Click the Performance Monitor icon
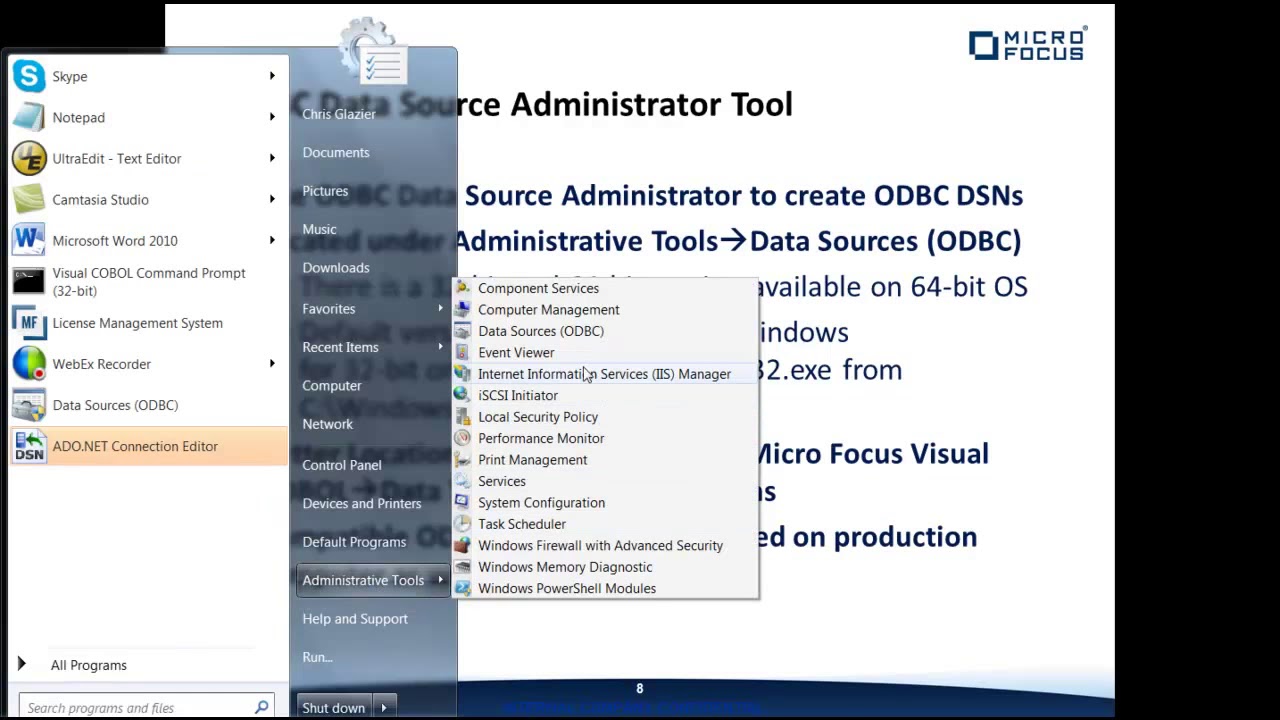 (462, 438)
